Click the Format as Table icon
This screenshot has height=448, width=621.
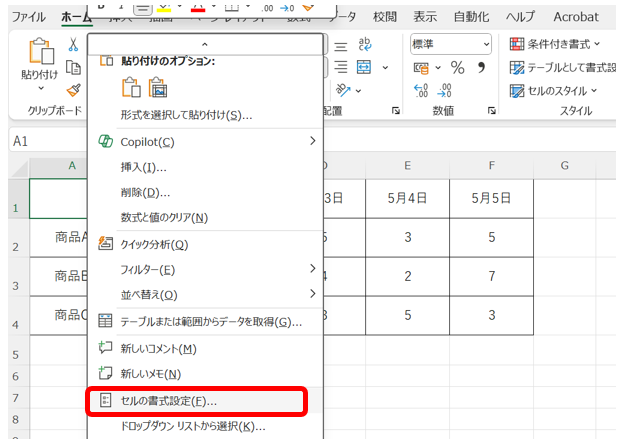point(517,68)
